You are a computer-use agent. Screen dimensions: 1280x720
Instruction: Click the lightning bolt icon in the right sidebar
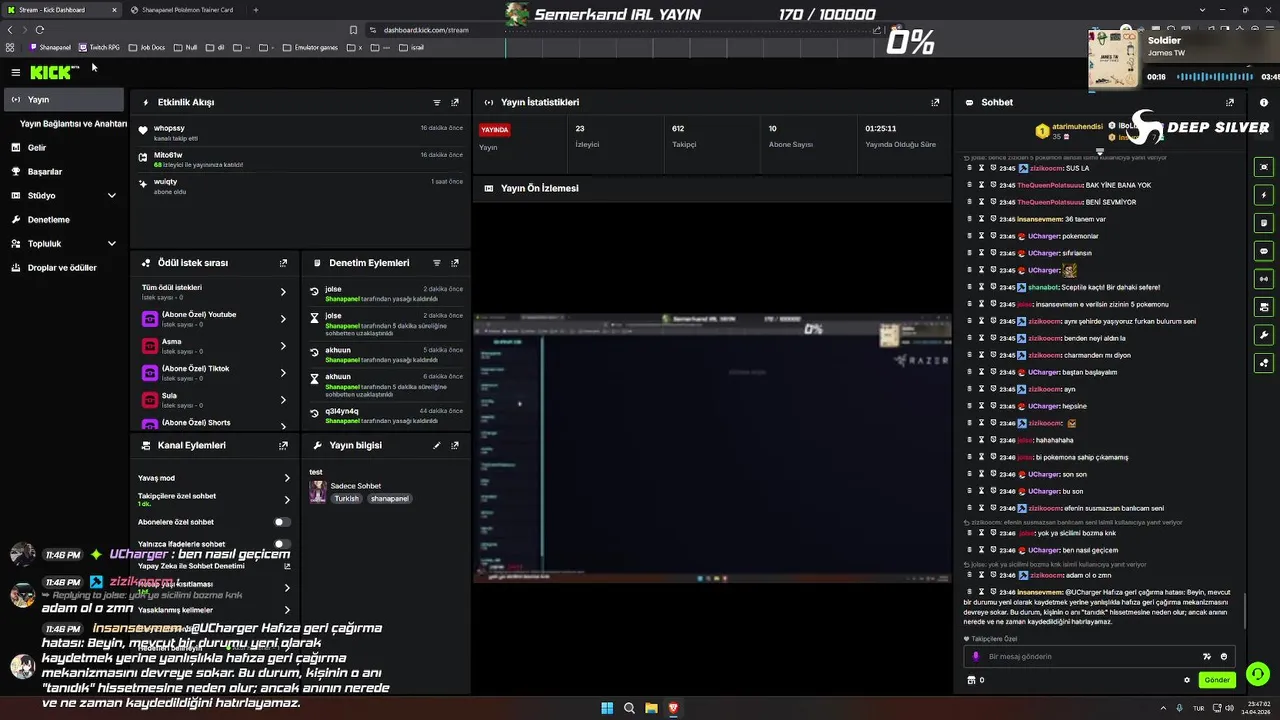coord(1264,195)
